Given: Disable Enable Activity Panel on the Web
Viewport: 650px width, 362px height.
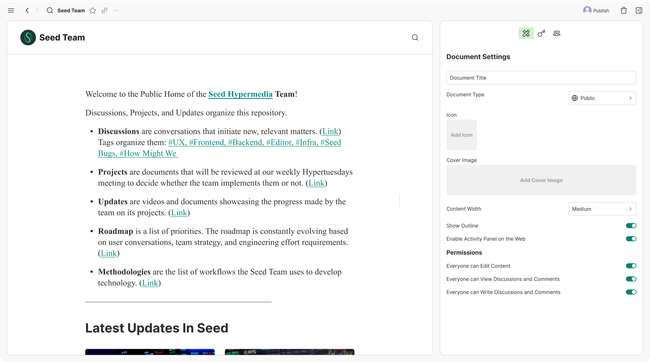Looking at the screenshot, I should [x=631, y=239].
